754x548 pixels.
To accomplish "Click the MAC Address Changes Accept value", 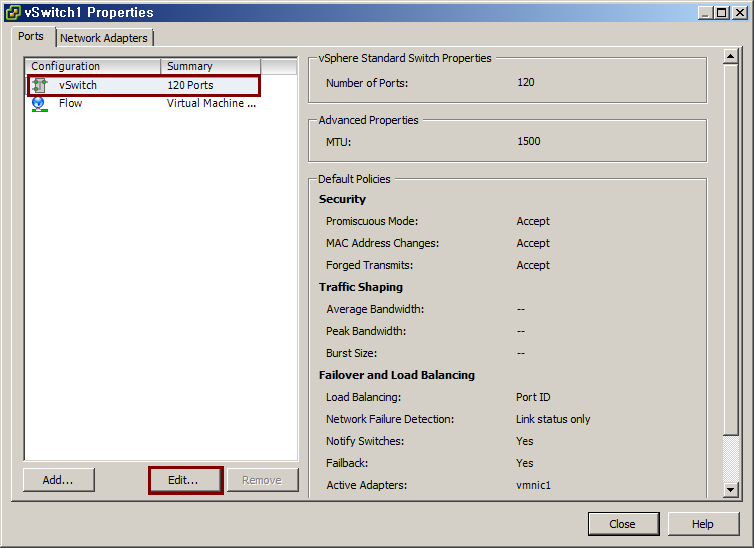I will pos(533,243).
